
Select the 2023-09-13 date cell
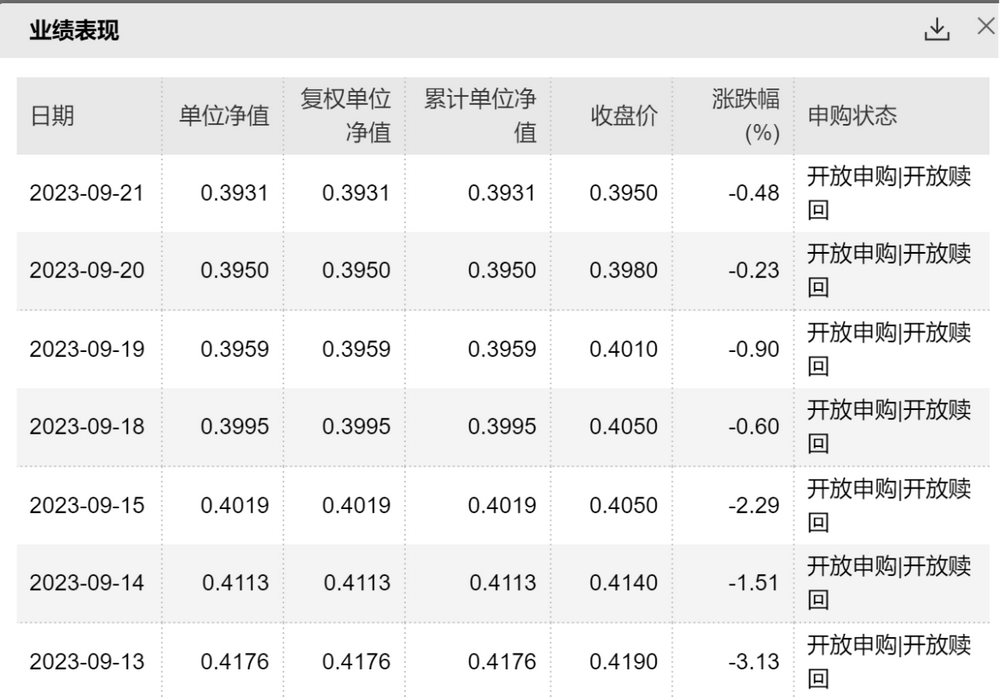coord(87,661)
